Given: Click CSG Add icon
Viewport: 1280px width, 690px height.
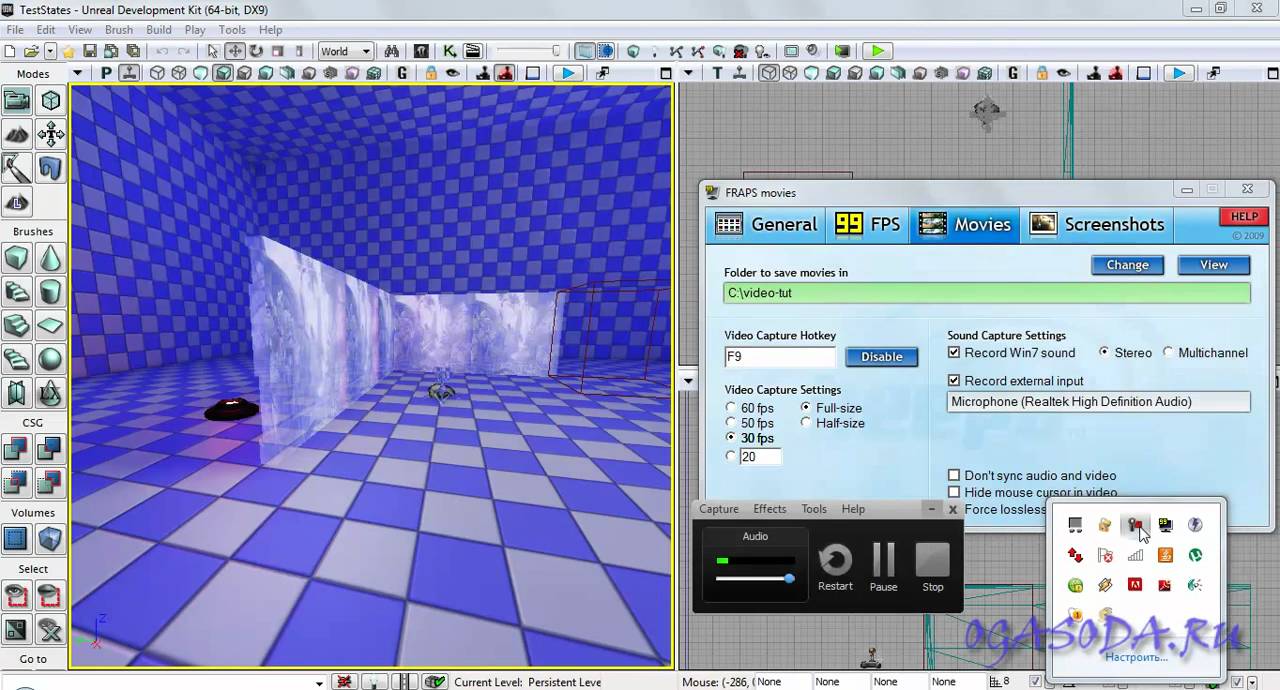Looking at the screenshot, I should point(17,451).
